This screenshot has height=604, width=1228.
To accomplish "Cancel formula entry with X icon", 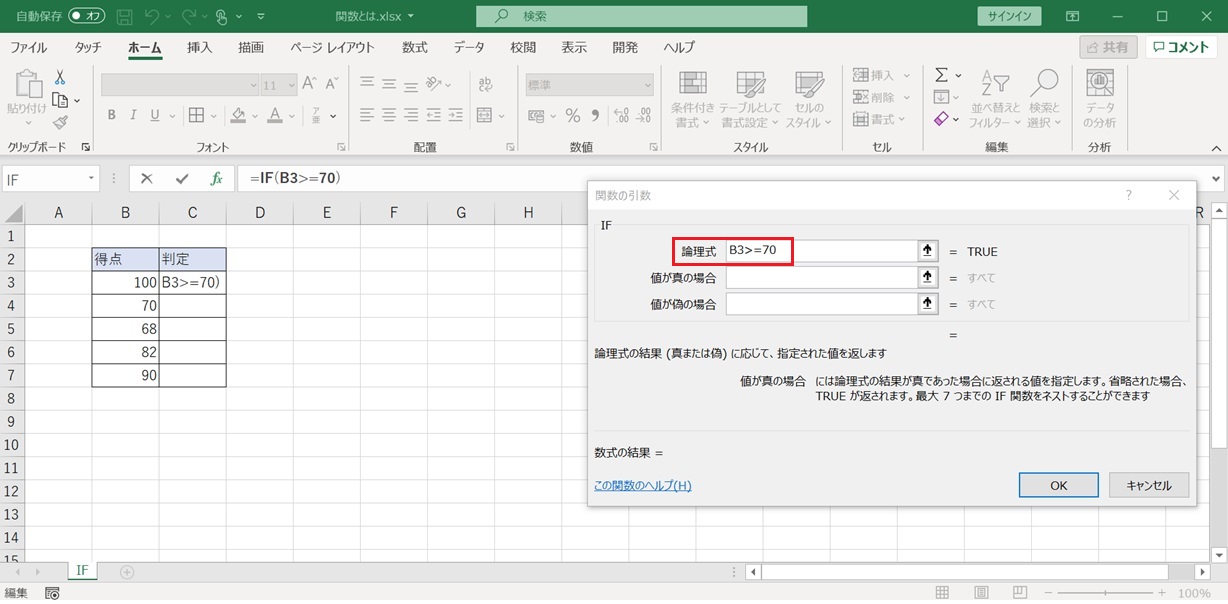I will coord(147,179).
